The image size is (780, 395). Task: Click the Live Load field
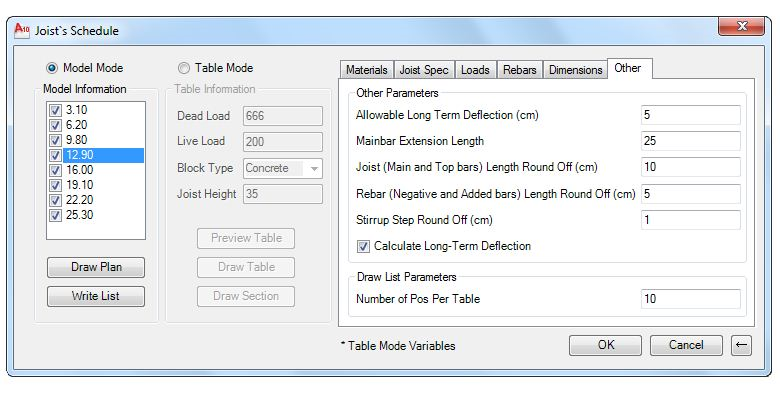[283, 142]
